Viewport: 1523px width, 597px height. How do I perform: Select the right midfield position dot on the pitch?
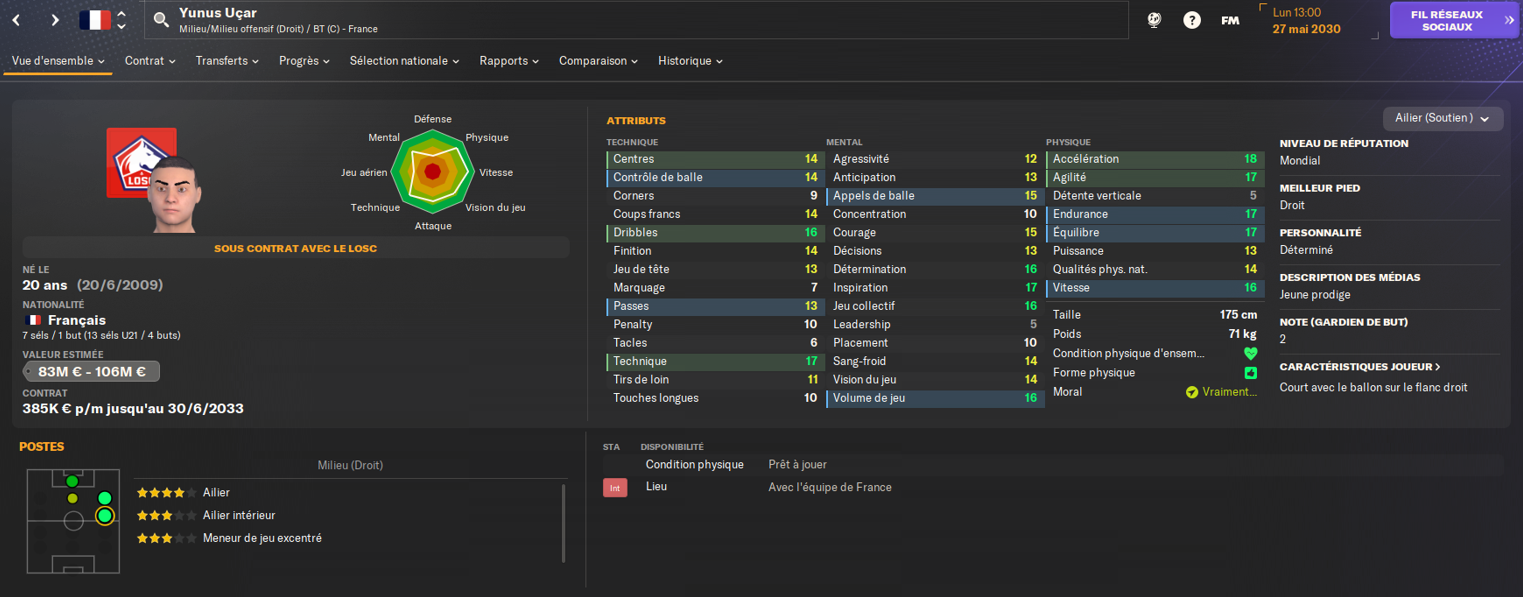(x=105, y=516)
